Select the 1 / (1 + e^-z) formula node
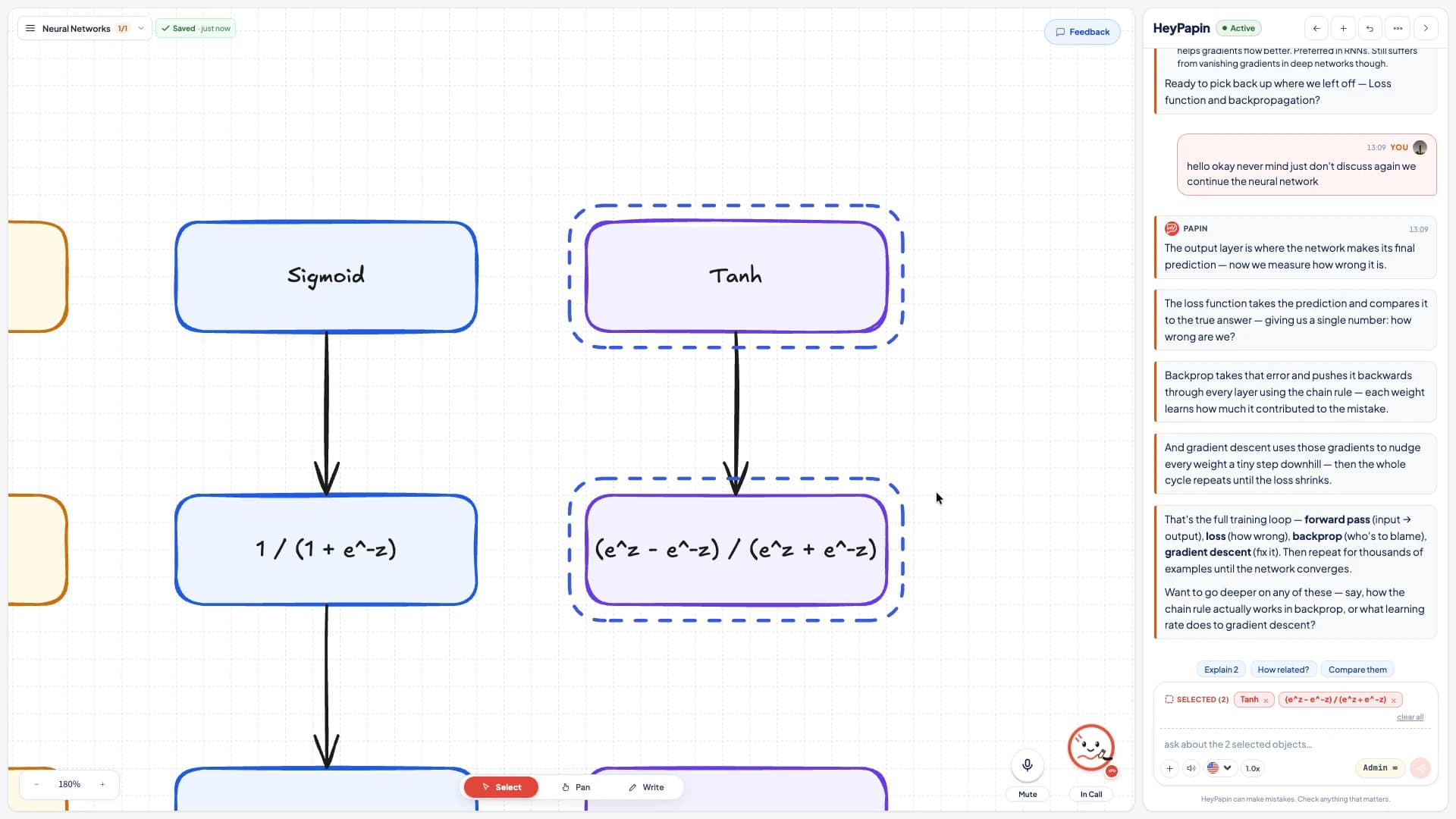 click(326, 550)
